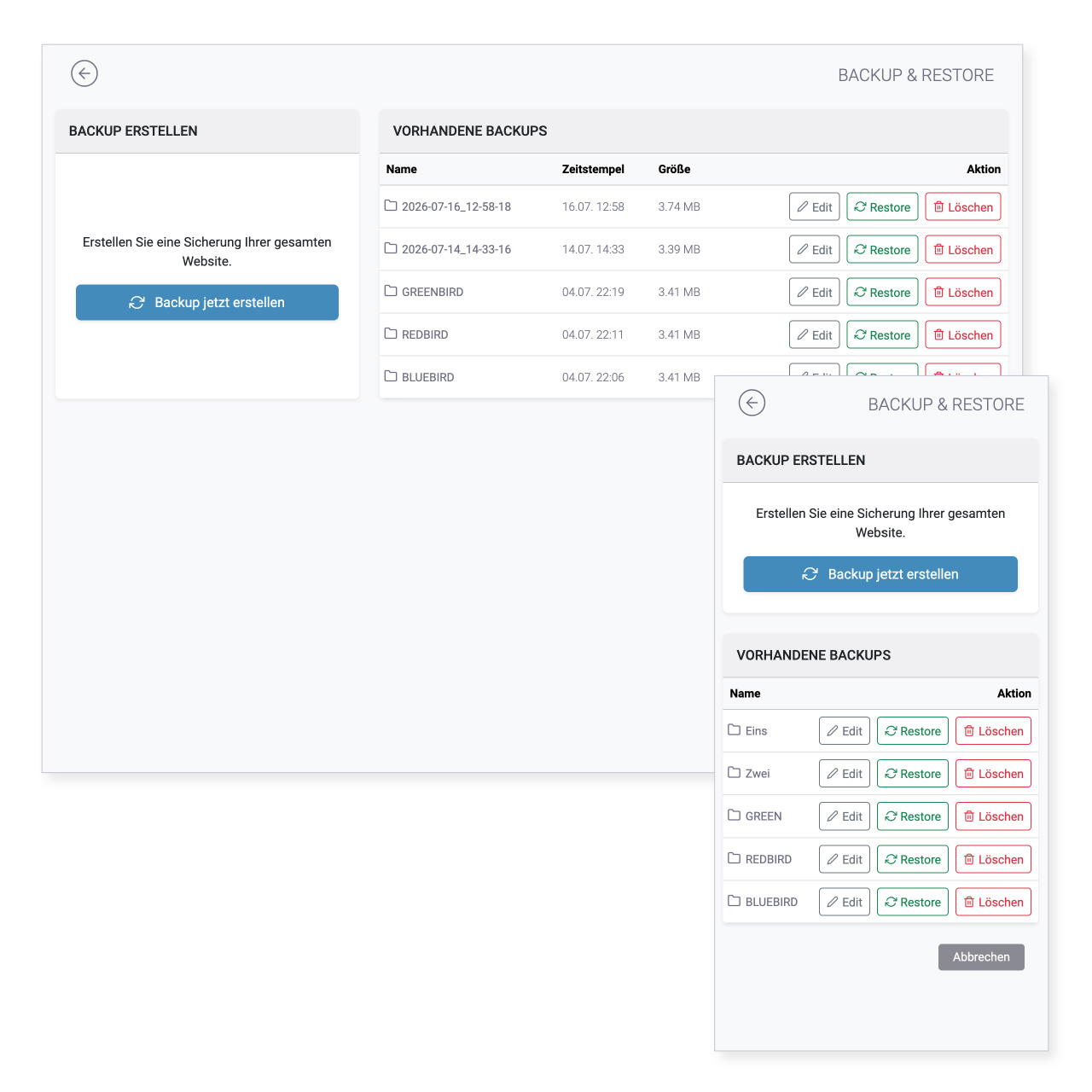This screenshot has width=1092, height=1092.
Task: Restore the GREEN backup in mobile panel
Action: point(913,816)
